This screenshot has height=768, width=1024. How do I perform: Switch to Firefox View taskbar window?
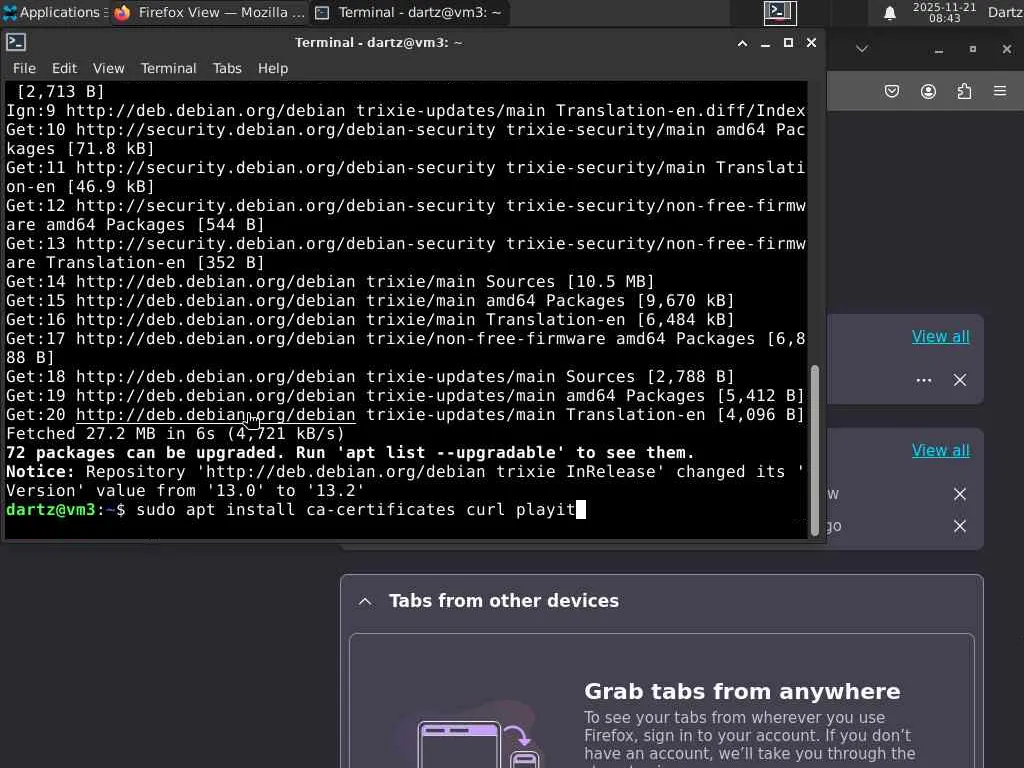[x=209, y=12]
